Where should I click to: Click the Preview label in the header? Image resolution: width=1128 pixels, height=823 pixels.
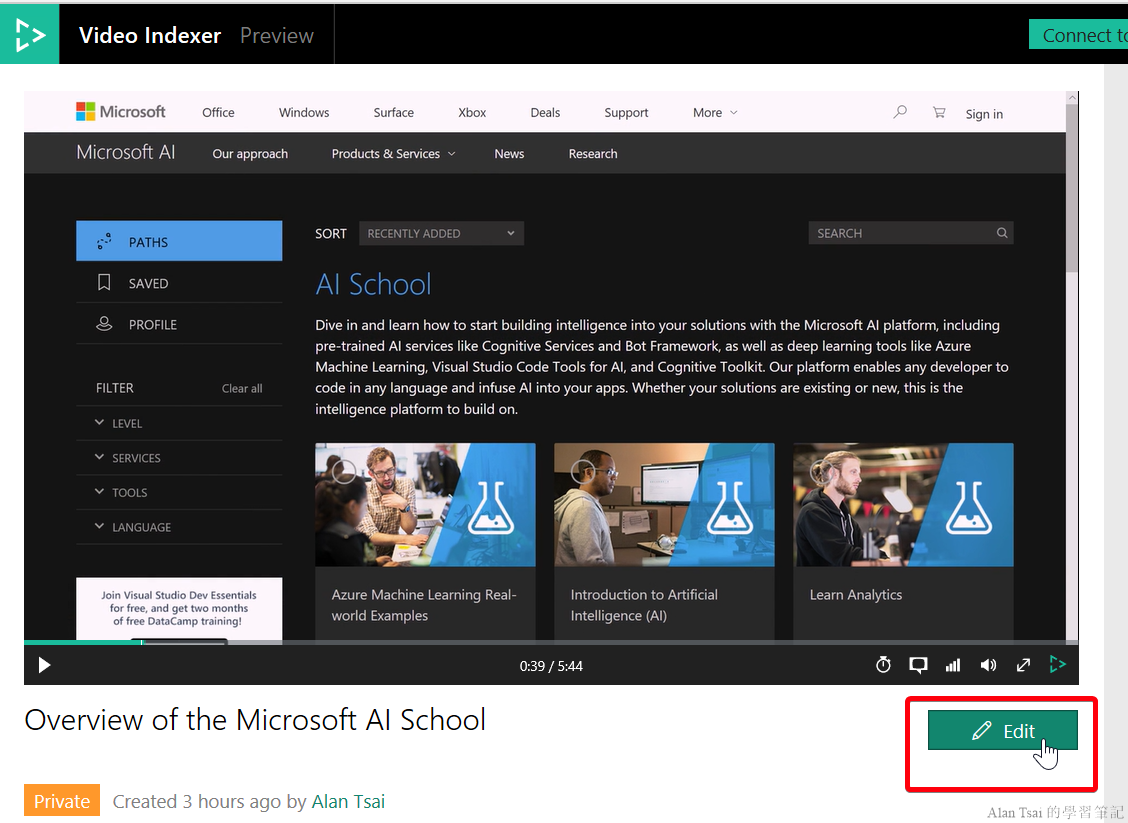click(x=277, y=35)
